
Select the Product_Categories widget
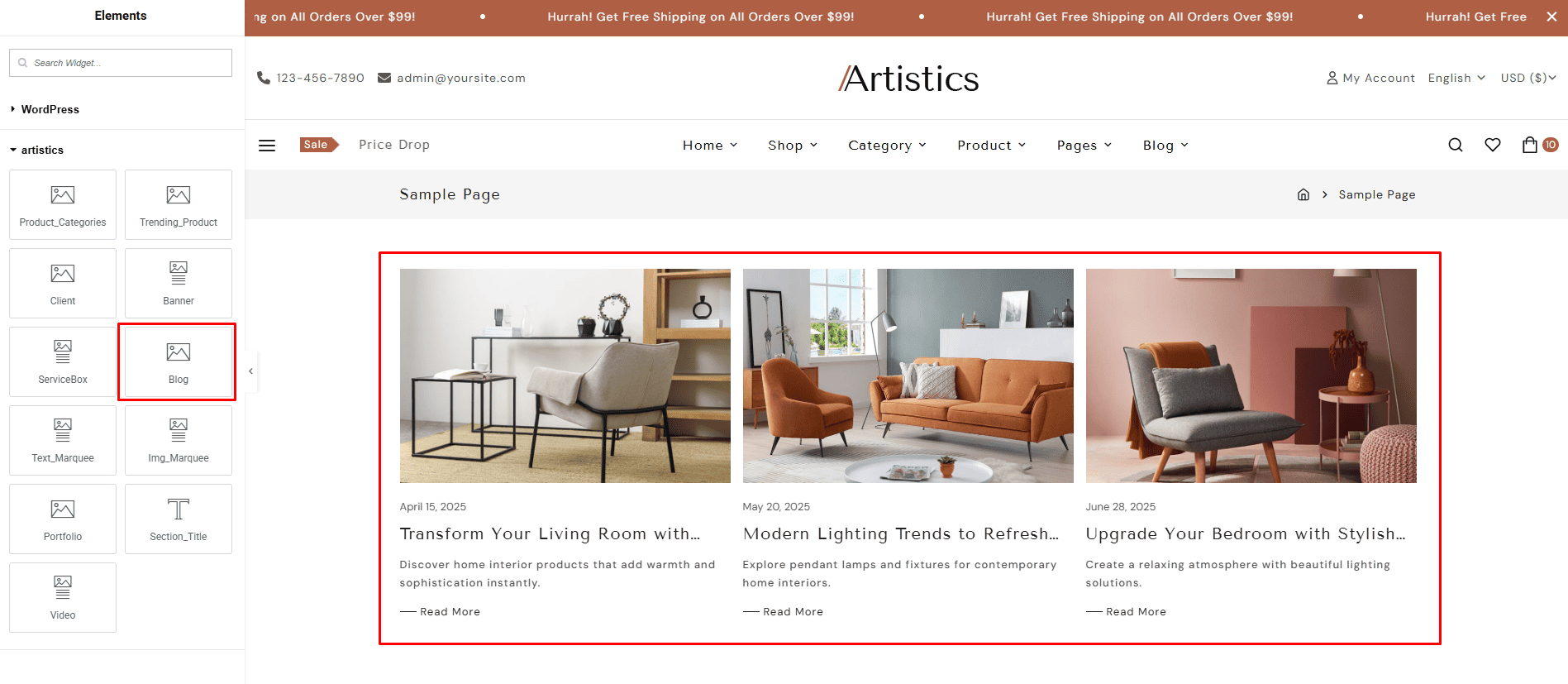click(x=63, y=205)
